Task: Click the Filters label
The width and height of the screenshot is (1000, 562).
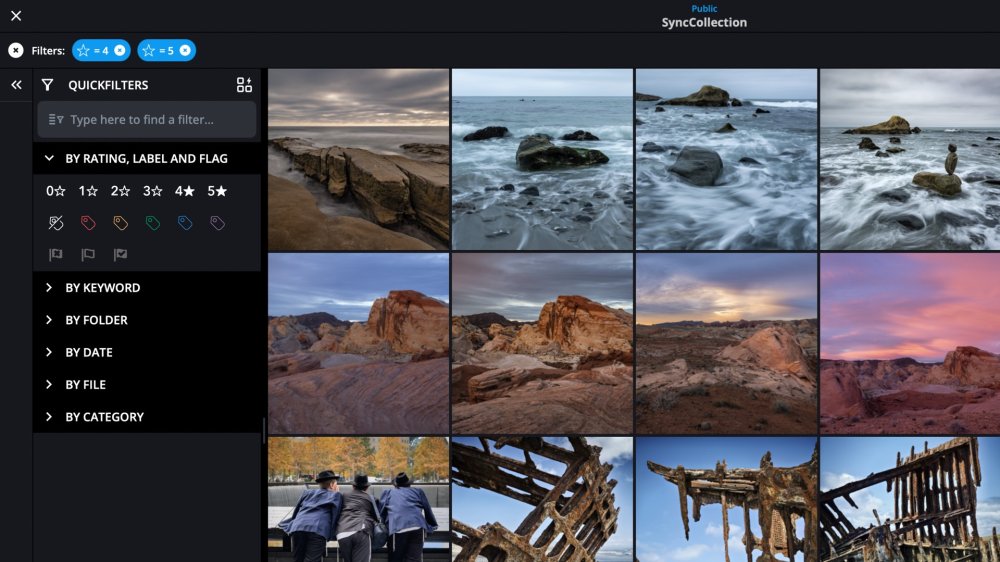Action: coord(48,50)
